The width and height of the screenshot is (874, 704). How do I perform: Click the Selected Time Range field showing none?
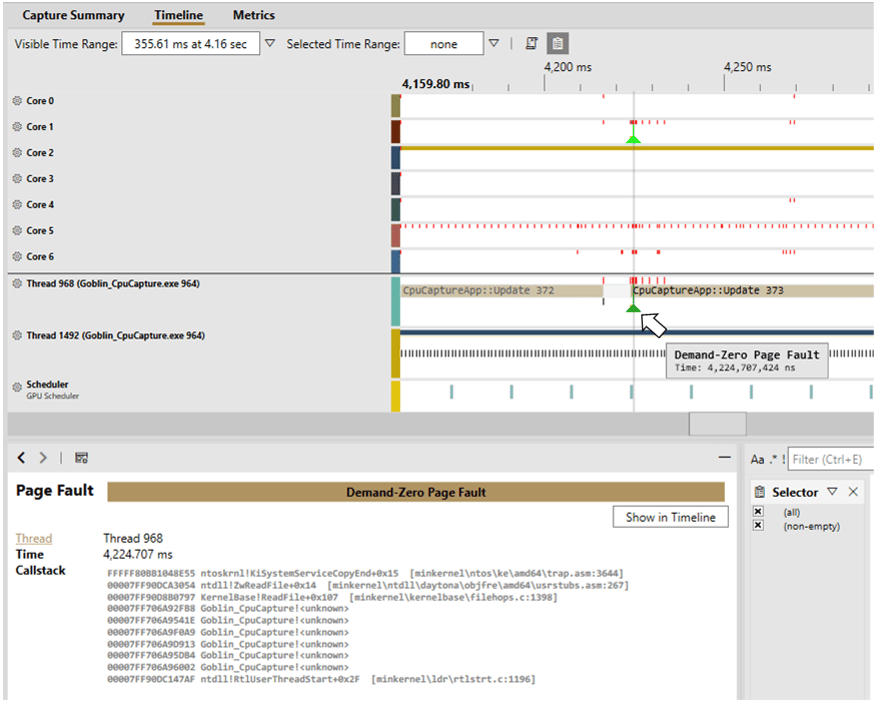(x=444, y=43)
